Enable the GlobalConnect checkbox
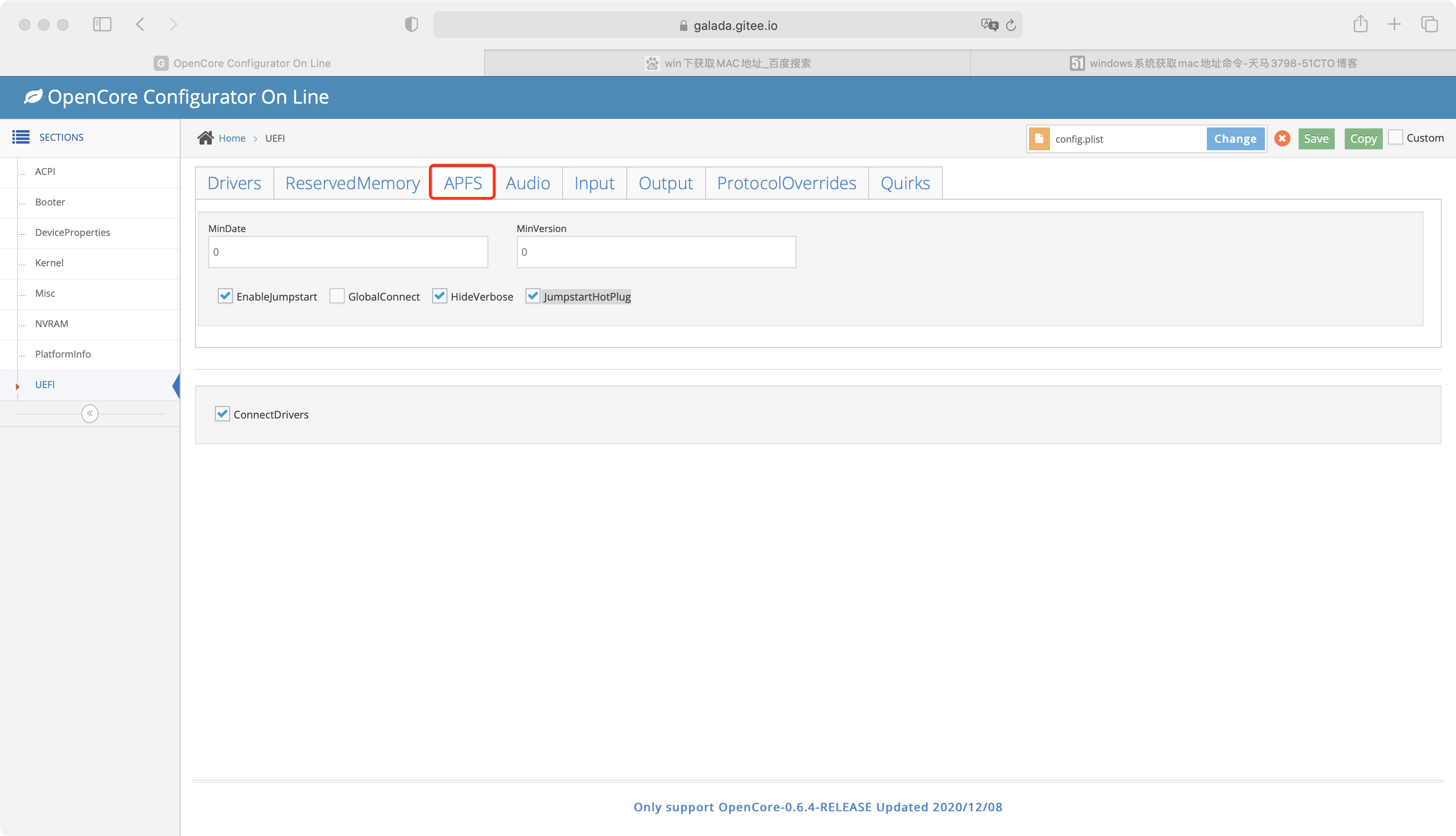Viewport: 1456px width, 836px height. tap(337, 296)
